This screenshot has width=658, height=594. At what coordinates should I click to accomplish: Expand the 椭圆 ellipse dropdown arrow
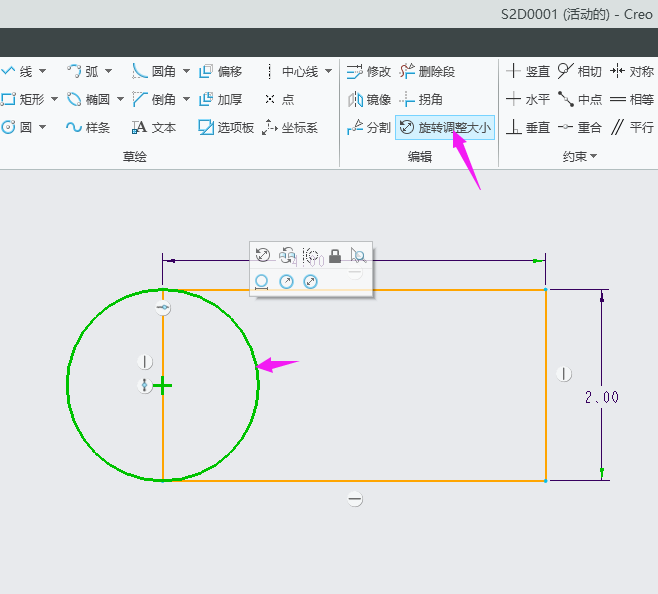pyautogui.click(x=120, y=99)
